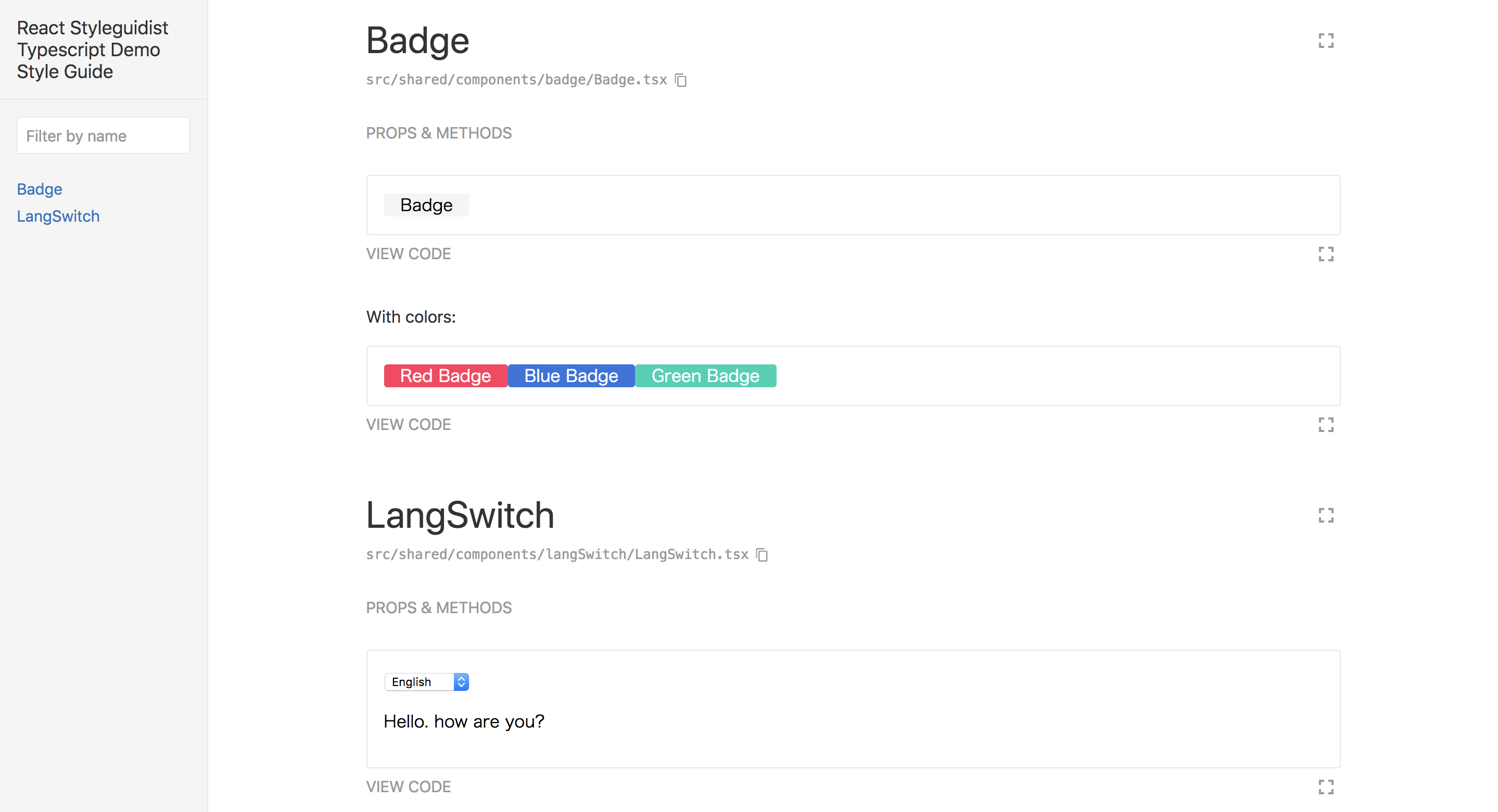The width and height of the screenshot is (1498, 812).
Task: Click the Red Badge
Action: (x=446, y=376)
